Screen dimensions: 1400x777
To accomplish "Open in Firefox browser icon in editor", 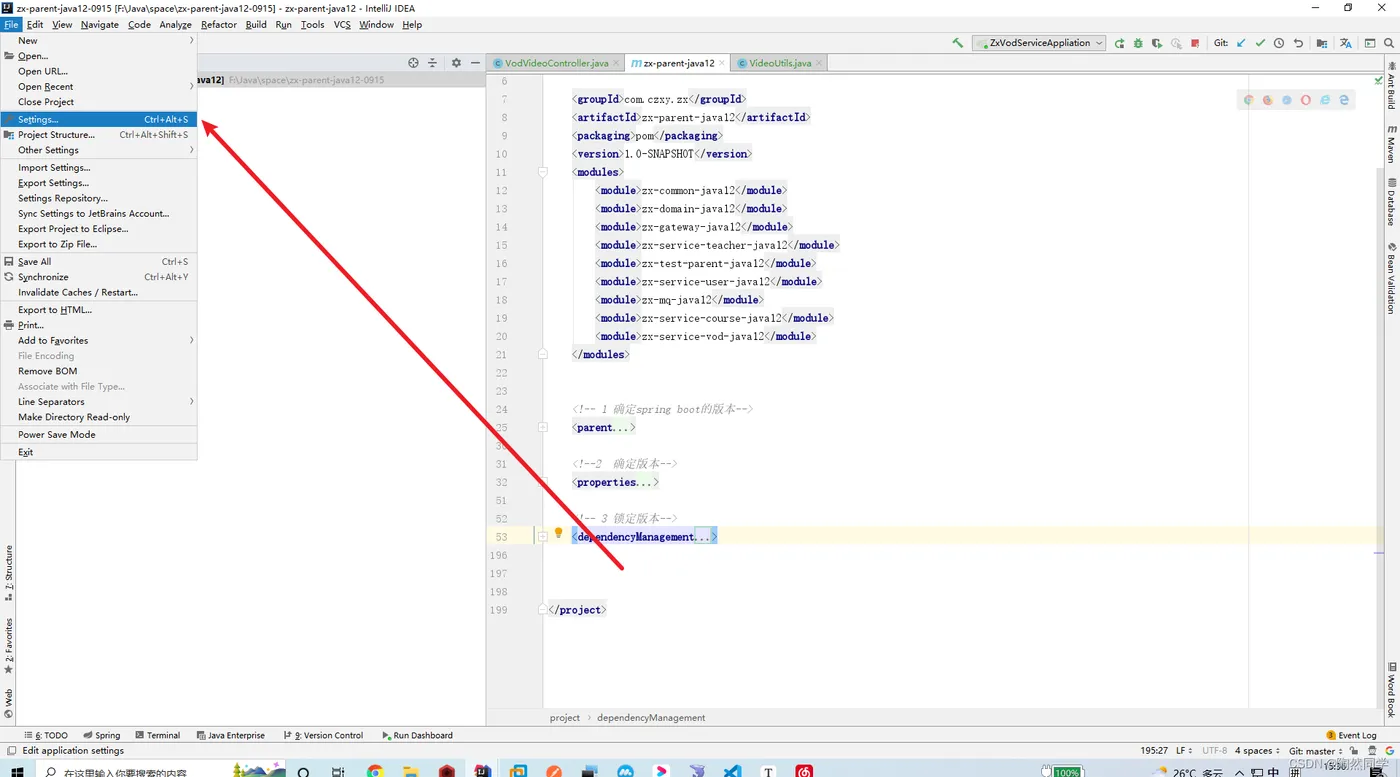I will 1267,100.
